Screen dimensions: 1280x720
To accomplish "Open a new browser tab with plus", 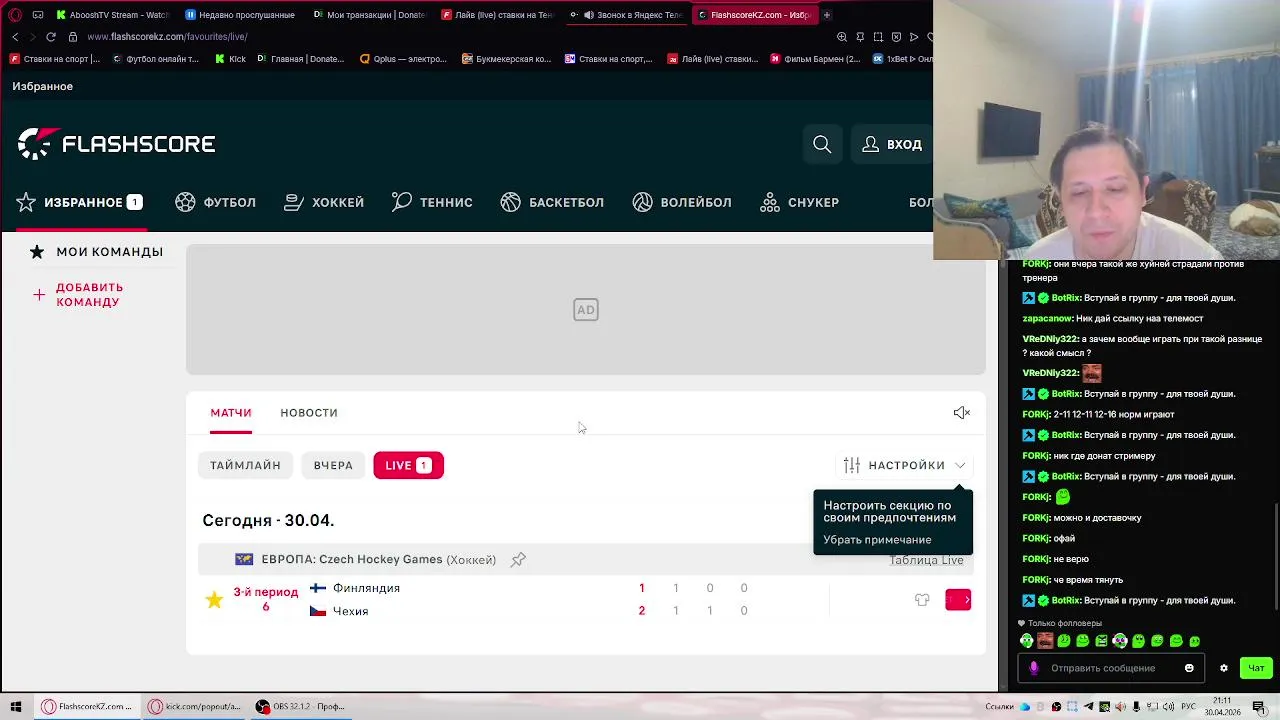I will [x=827, y=15].
